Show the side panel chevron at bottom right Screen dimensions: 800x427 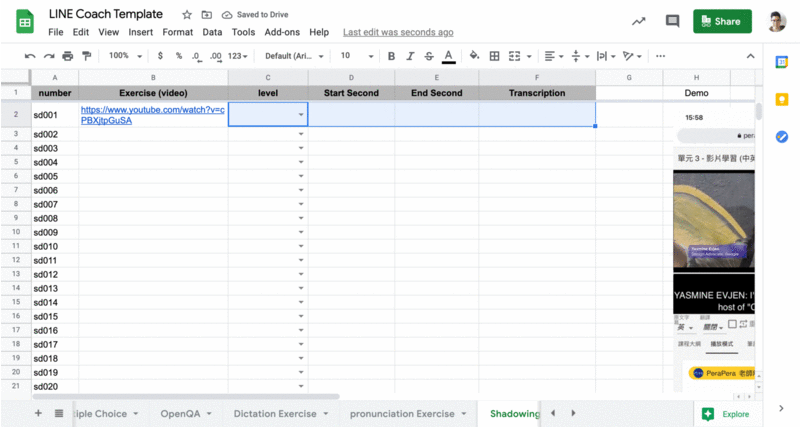[x=781, y=408]
